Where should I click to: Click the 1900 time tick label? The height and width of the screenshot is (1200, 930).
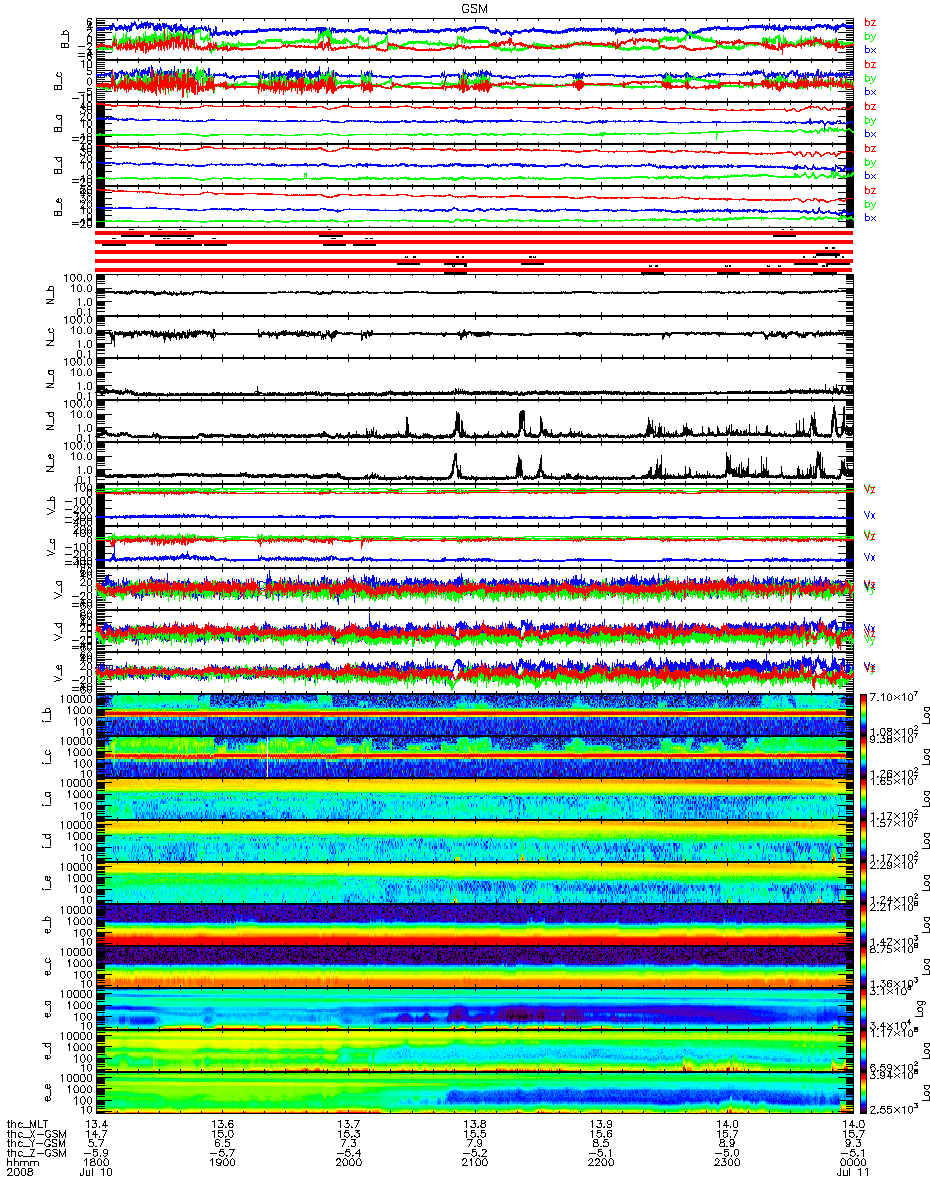click(x=221, y=1163)
